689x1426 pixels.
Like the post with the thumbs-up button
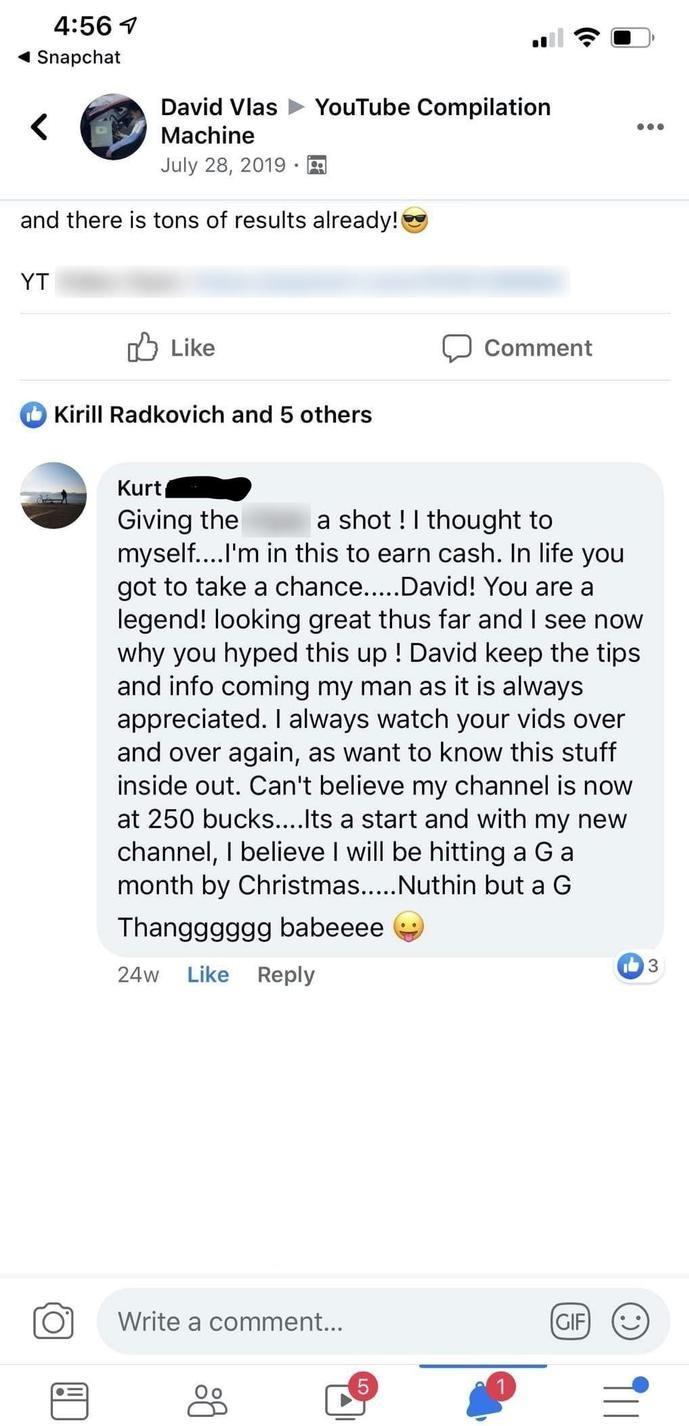click(172, 347)
